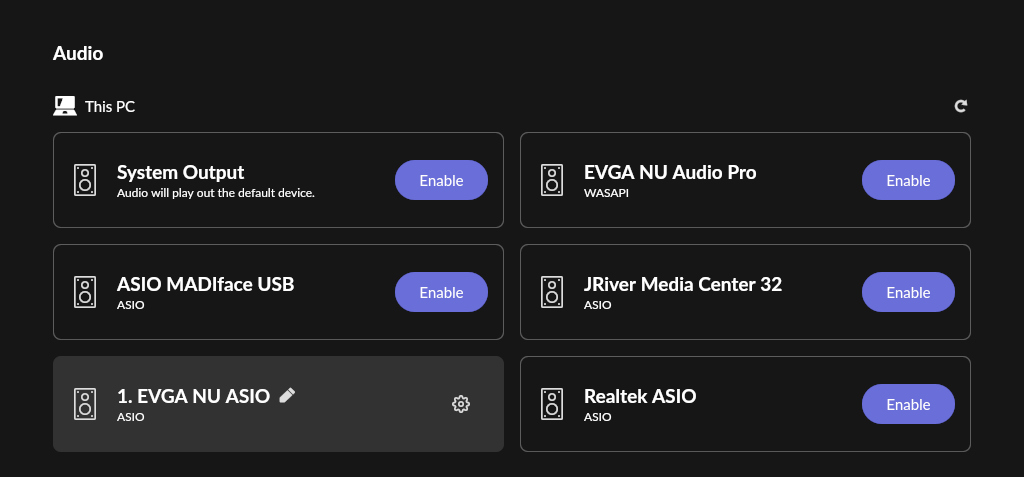
Task: Click the 1. EVGA NU ASIO speaker icon
Action: [85, 404]
